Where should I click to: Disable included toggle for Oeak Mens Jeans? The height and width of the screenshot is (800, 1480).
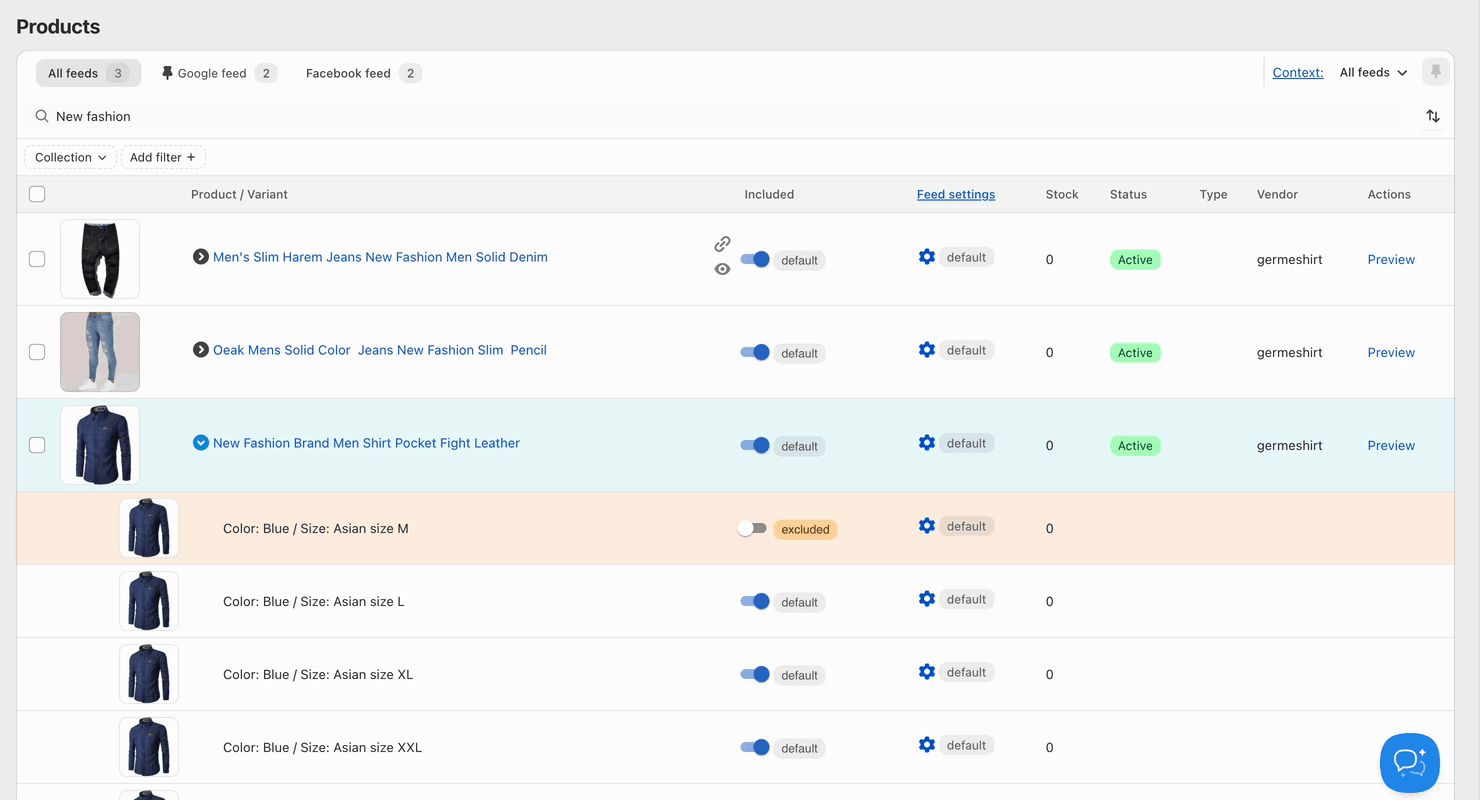coord(755,352)
